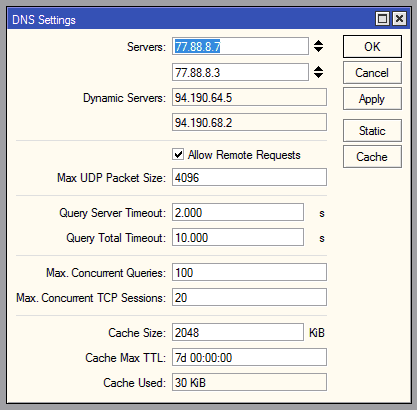The height and width of the screenshot is (410, 417).
Task: Edit the Max. Concurrent Queries field
Action: tap(249, 272)
